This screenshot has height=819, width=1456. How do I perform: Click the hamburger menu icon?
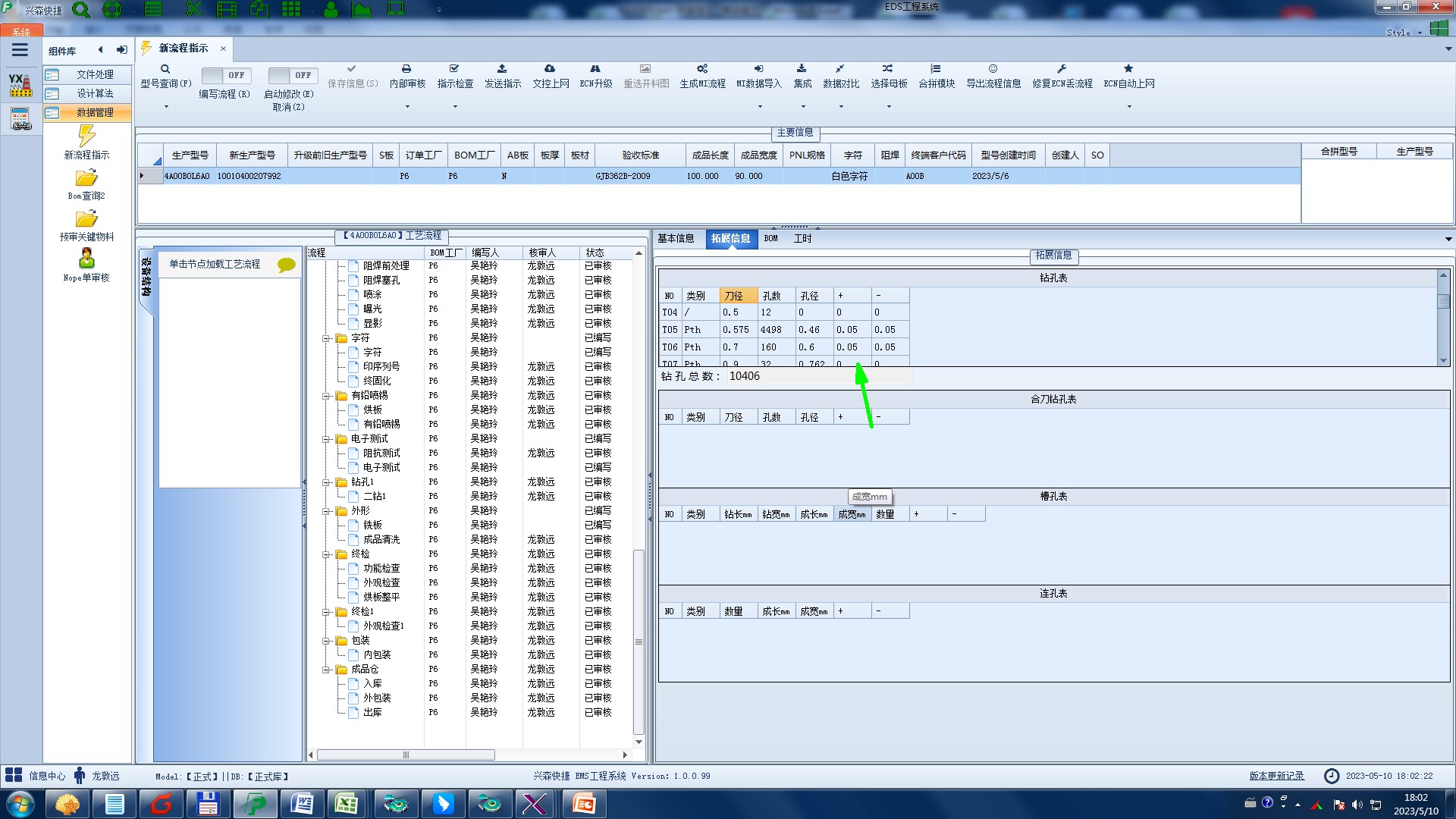pyautogui.click(x=20, y=50)
